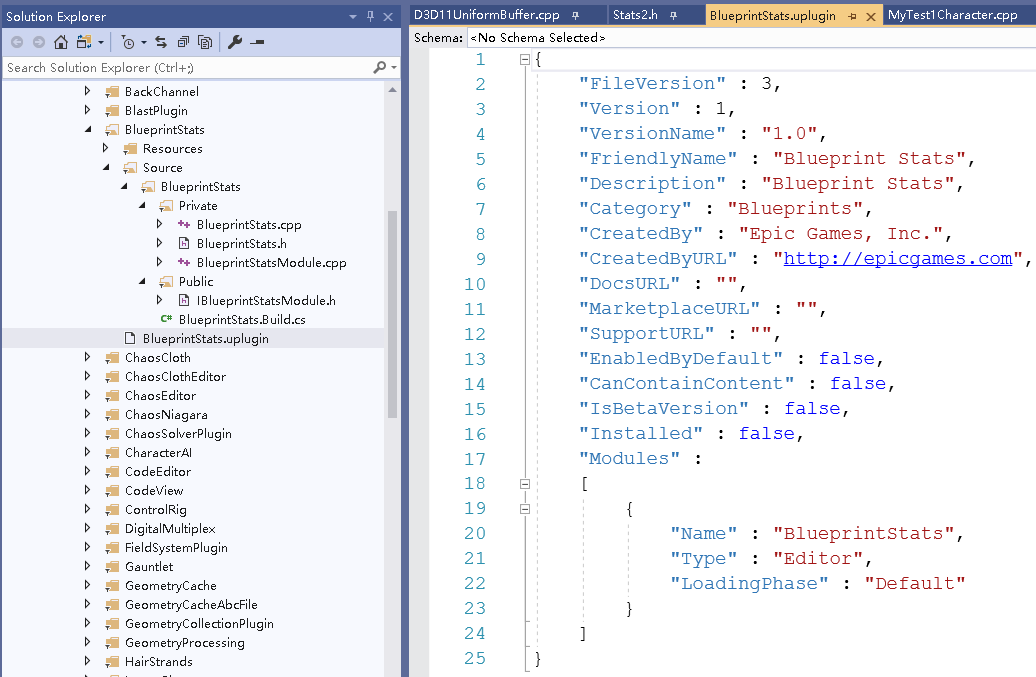Click the CodeEditor folder icon
This screenshot has width=1036, height=677.
[112, 472]
